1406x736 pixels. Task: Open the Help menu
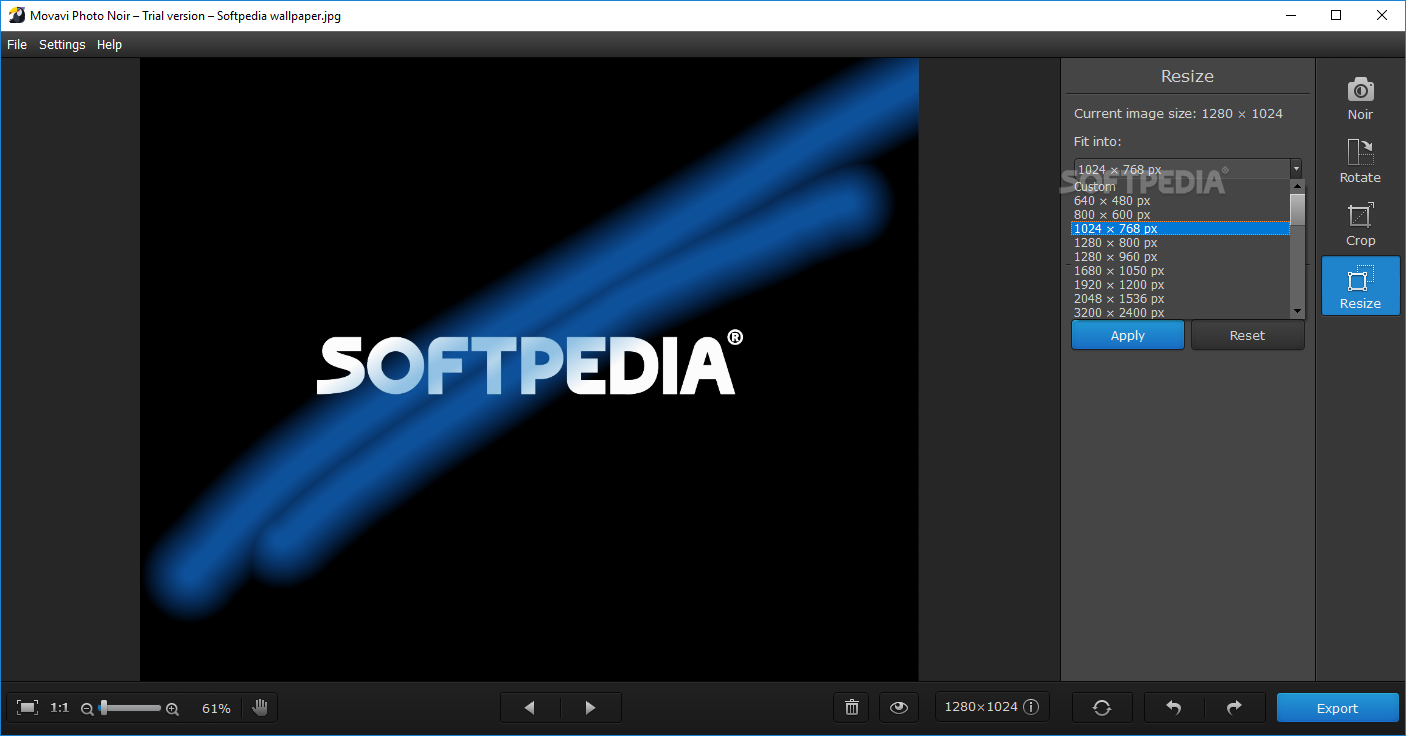point(109,45)
